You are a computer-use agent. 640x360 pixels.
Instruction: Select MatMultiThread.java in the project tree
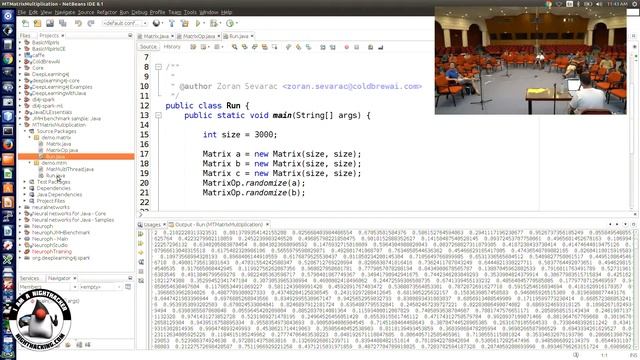tap(69, 169)
